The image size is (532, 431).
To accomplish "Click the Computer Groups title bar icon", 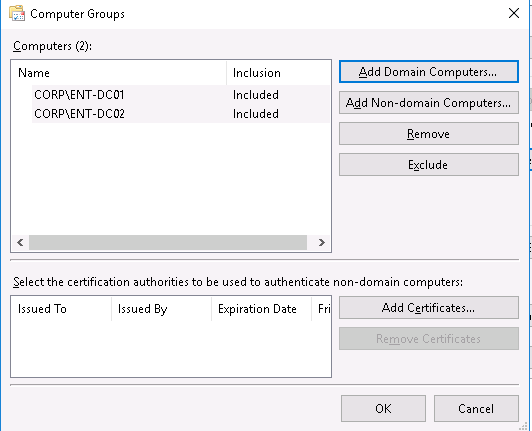I will 17,14.
